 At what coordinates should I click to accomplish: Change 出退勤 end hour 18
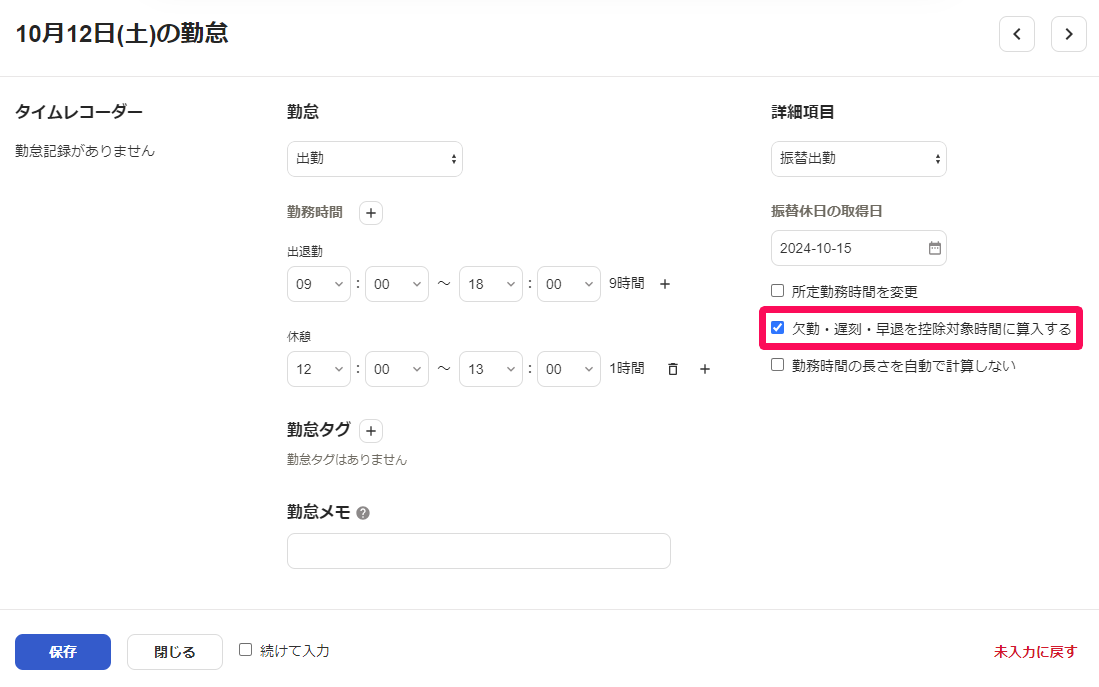click(491, 284)
